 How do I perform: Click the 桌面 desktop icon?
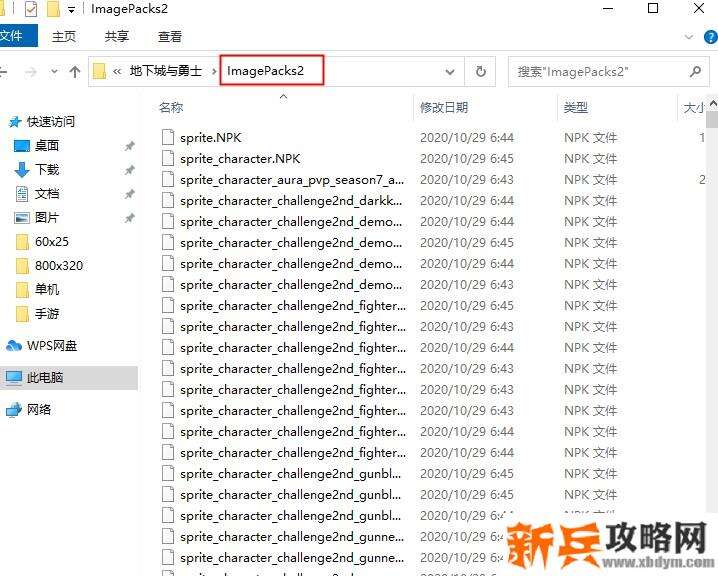22,146
